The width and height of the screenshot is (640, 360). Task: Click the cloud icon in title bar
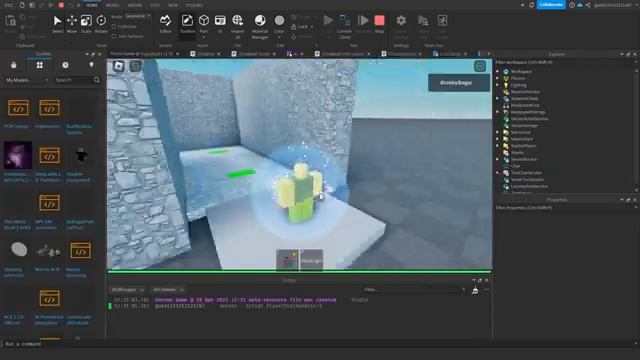[580, 5]
